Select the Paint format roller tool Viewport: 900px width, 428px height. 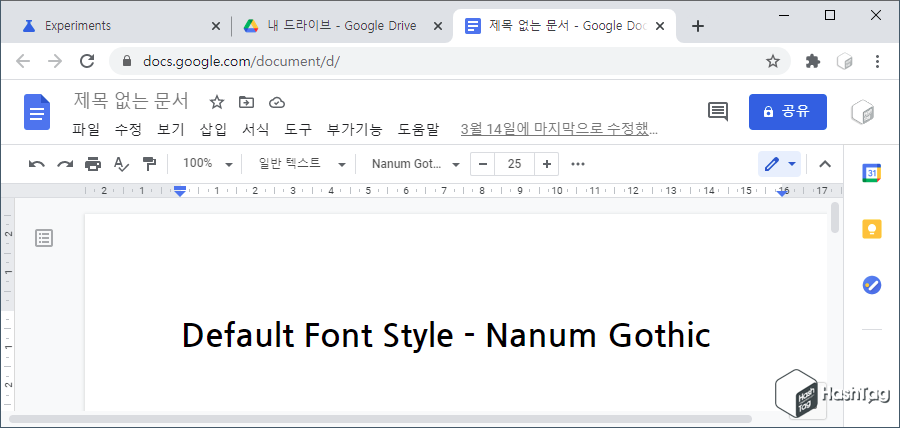click(149, 164)
